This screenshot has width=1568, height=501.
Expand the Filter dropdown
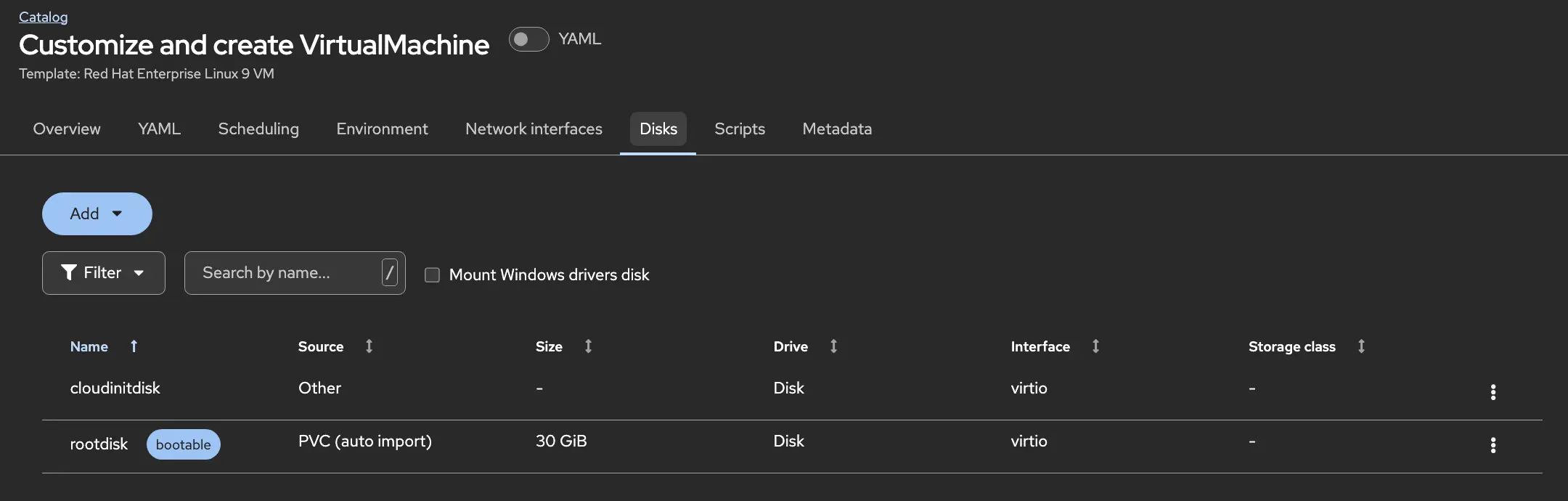pyautogui.click(x=104, y=273)
